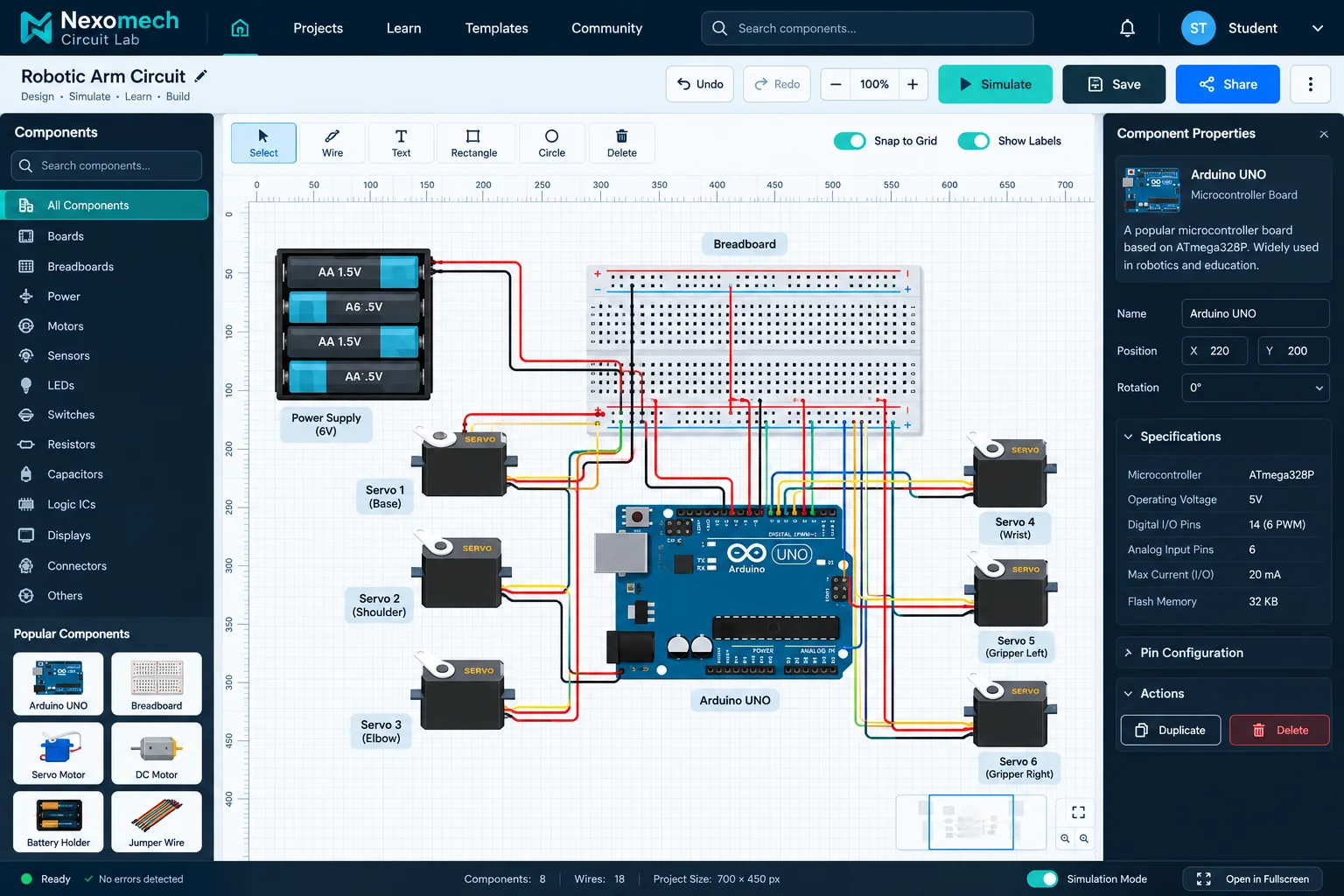Select the Circle drawing tool

pos(551,143)
